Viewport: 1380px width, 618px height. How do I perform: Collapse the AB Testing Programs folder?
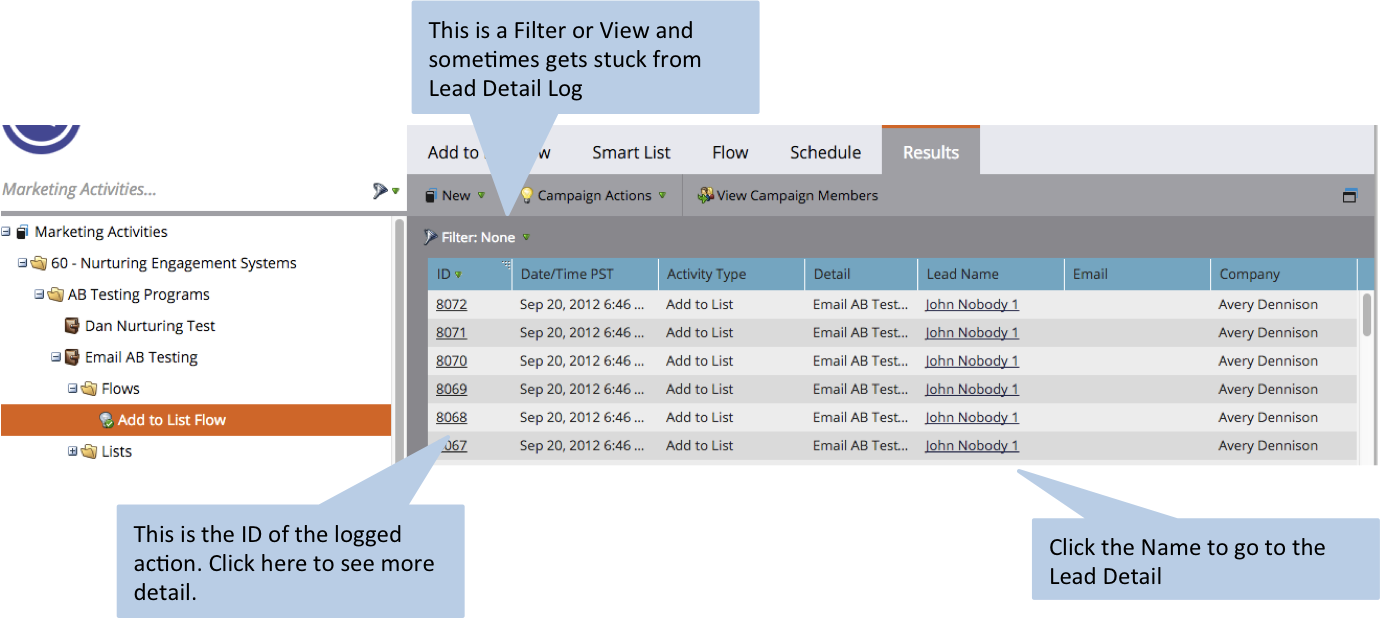pyautogui.click(x=39, y=295)
